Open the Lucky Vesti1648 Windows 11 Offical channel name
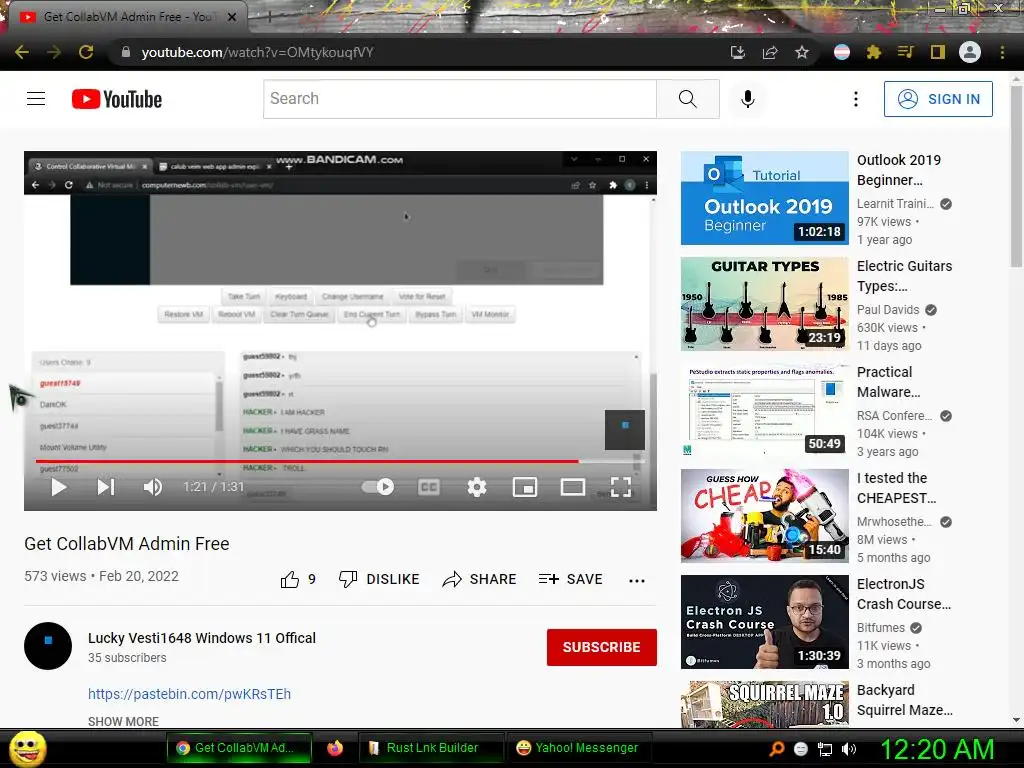Screen dimensions: 1024x768 coord(202,638)
